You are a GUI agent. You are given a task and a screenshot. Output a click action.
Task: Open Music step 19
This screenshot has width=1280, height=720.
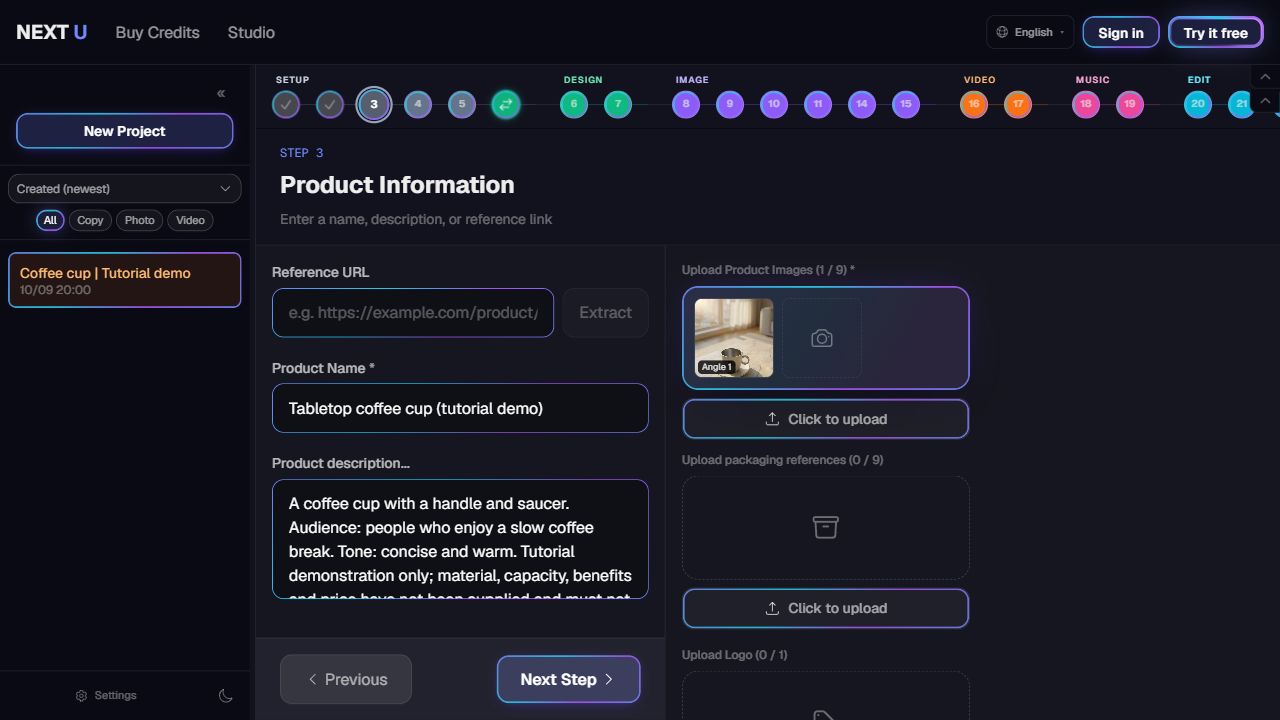click(1130, 104)
